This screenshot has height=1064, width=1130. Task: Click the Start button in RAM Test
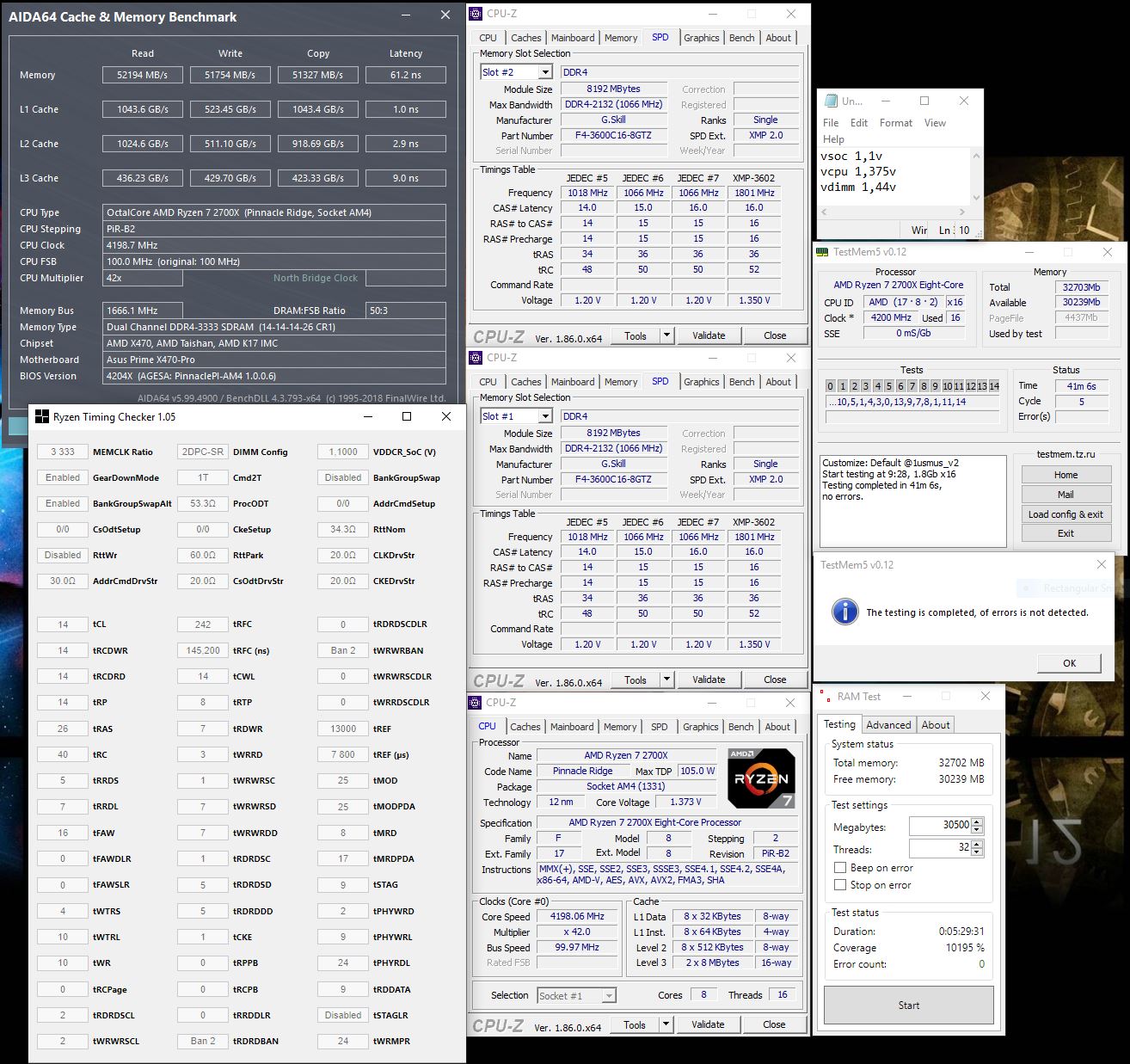909,1005
